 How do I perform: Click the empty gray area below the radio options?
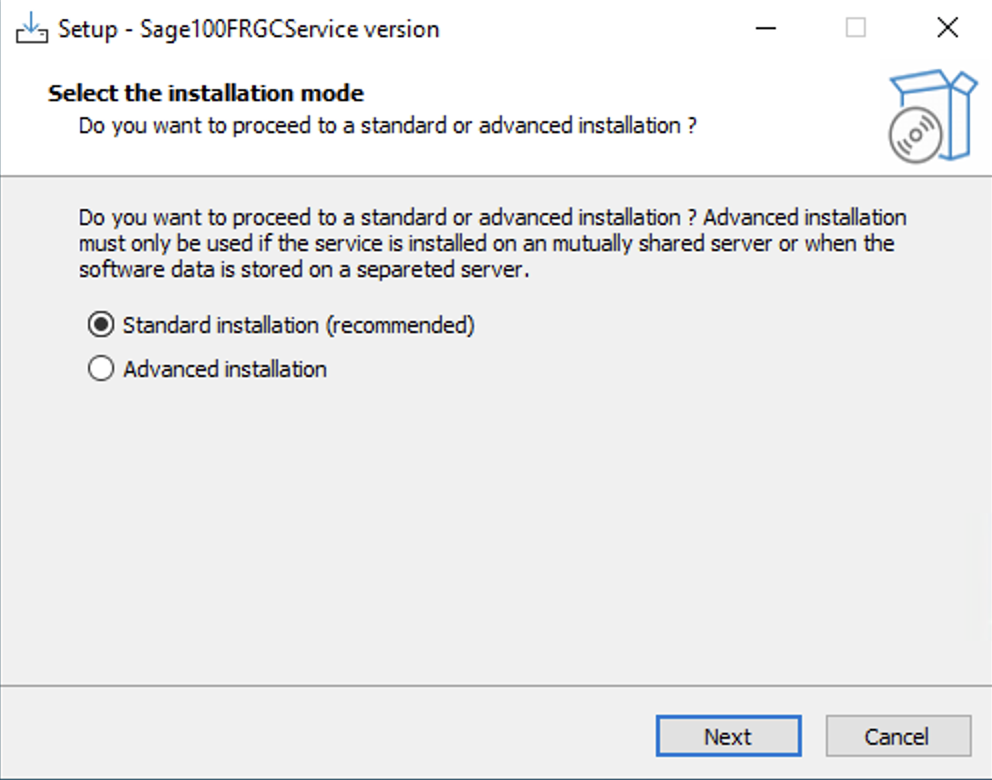click(496, 531)
